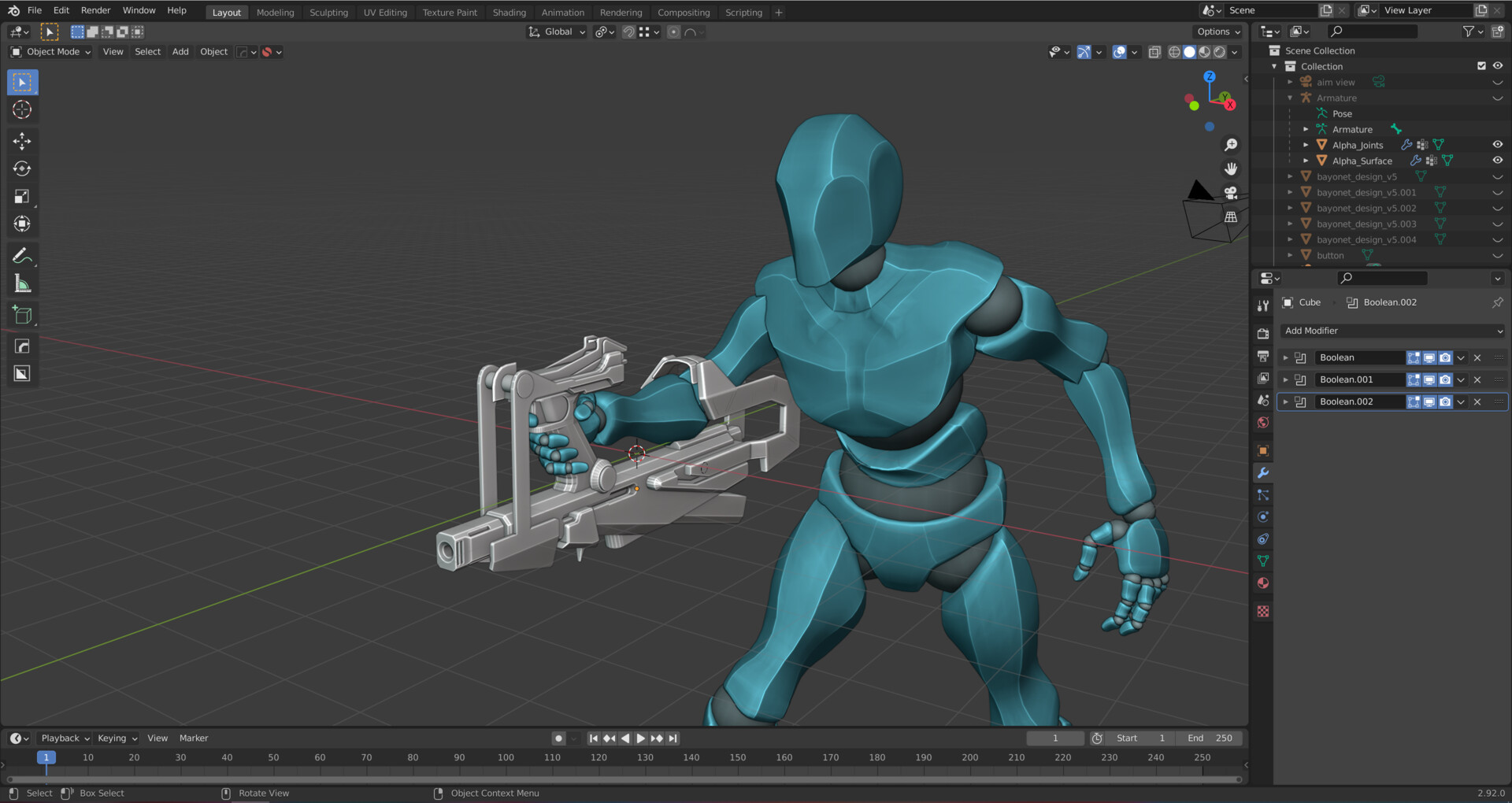Open the Object Mode dropdown
This screenshot has width=1512, height=803.
(x=51, y=52)
